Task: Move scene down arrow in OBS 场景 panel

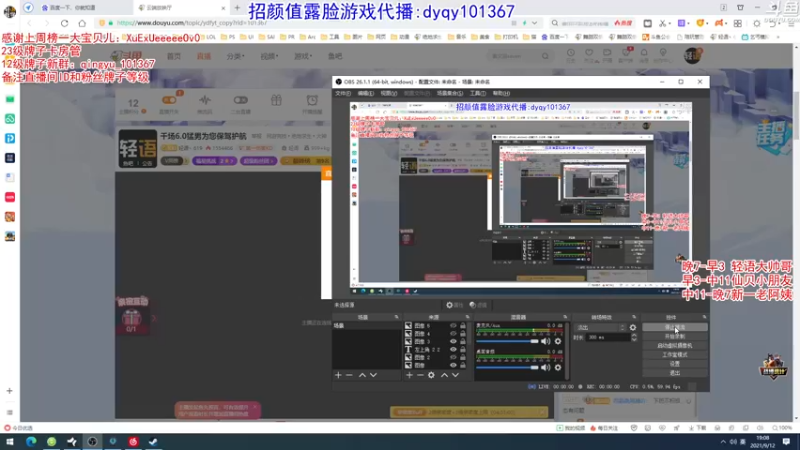Action: tap(373, 375)
